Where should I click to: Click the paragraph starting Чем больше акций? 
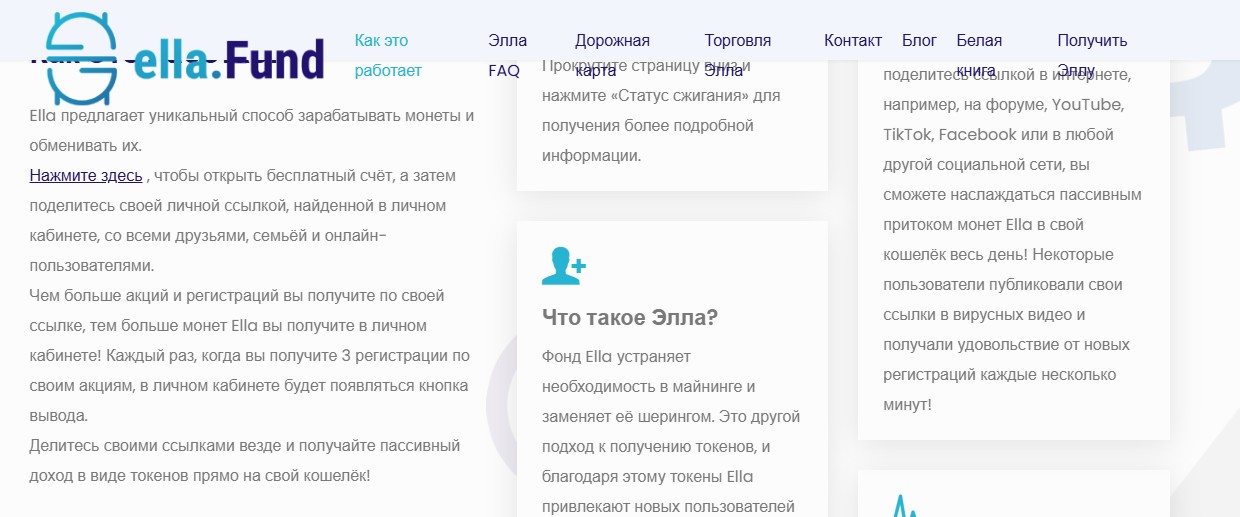(251, 356)
